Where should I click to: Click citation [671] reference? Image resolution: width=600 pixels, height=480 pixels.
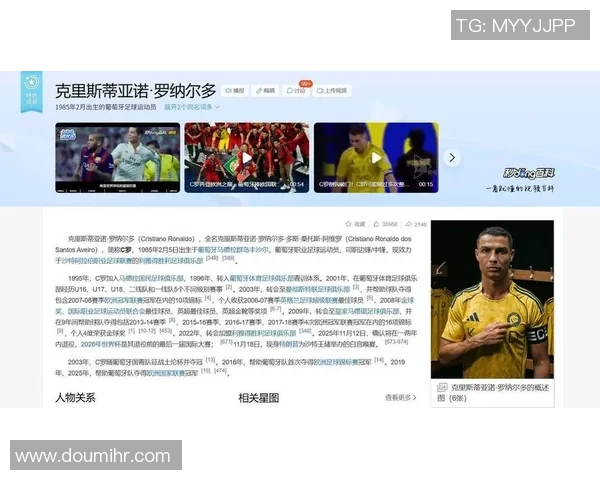(227, 342)
